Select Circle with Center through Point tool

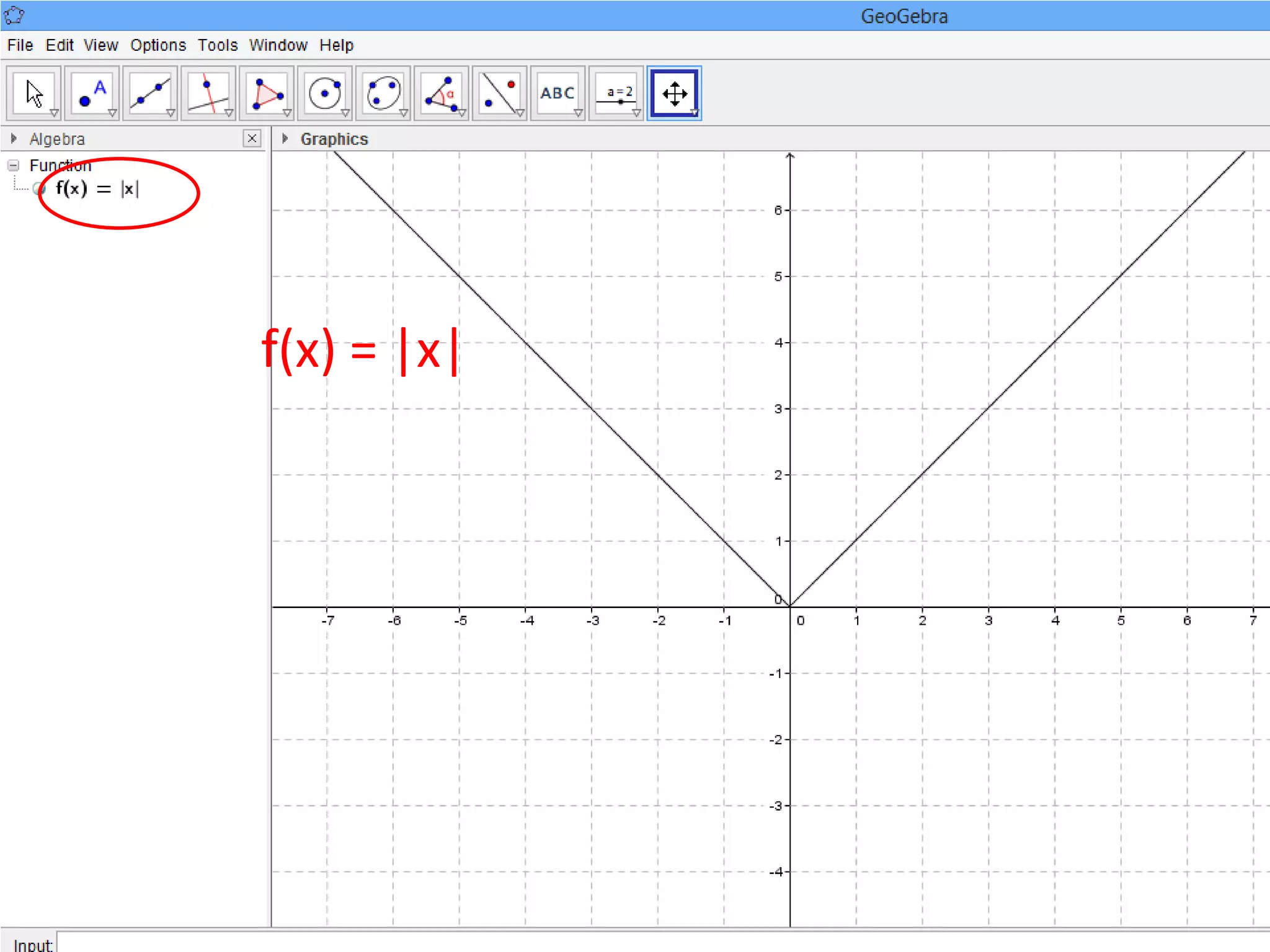click(325, 93)
